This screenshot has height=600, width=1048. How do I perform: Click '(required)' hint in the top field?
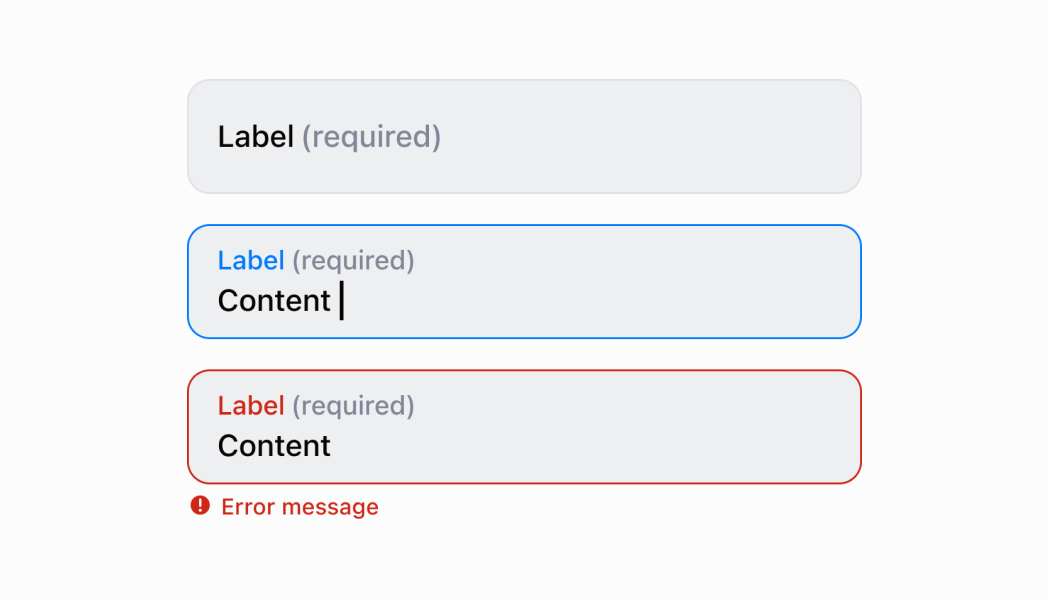[x=371, y=137]
